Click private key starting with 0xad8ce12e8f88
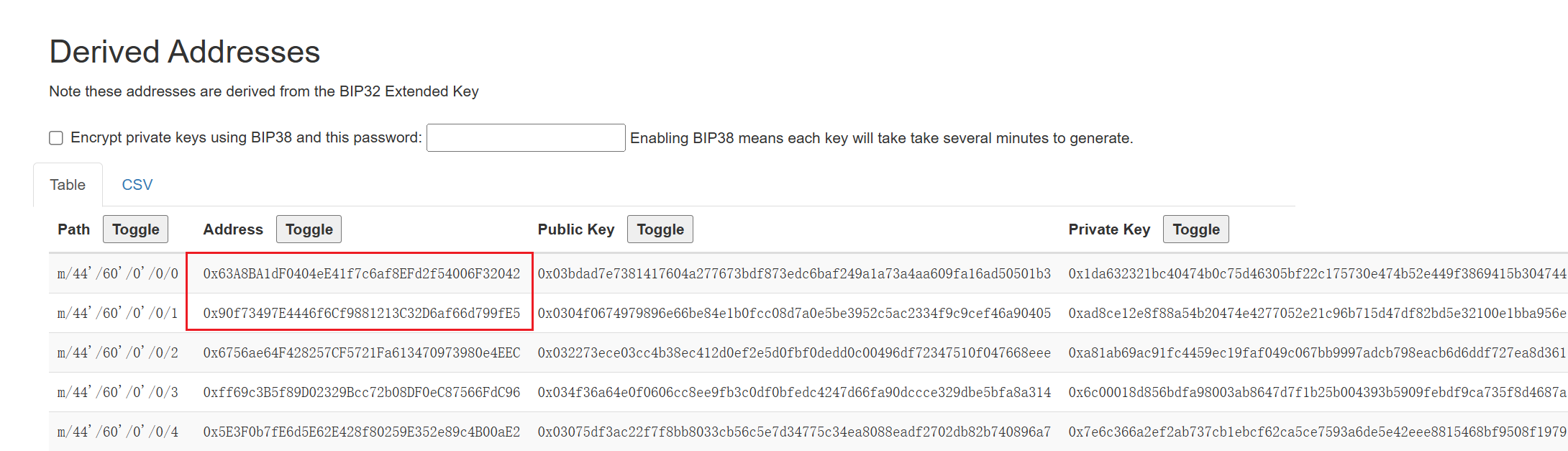The image size is (1568, 451). (x=1316, y=313)
